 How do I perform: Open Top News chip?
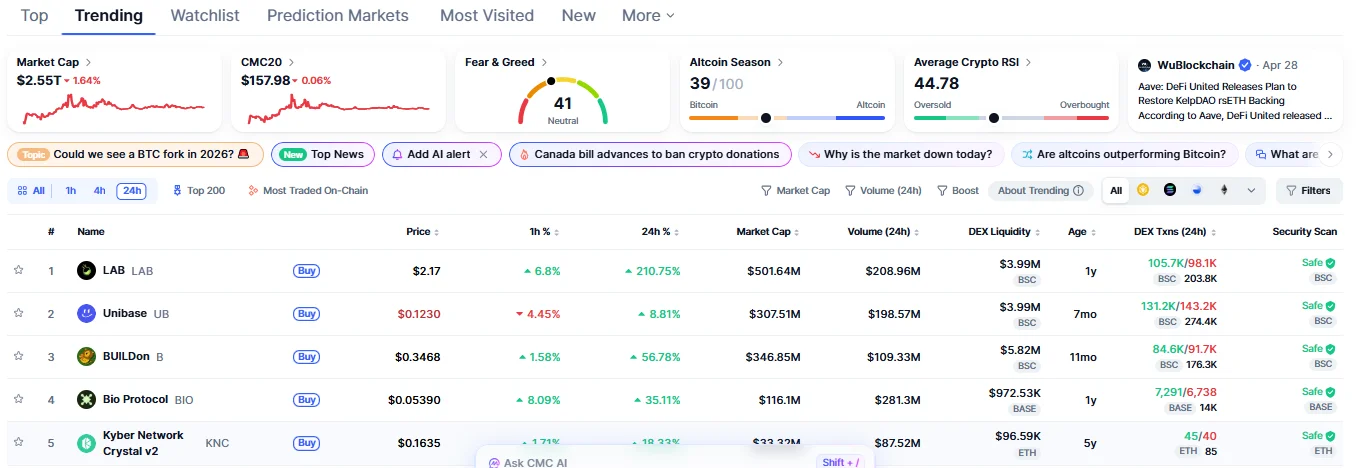coord(323,154)
